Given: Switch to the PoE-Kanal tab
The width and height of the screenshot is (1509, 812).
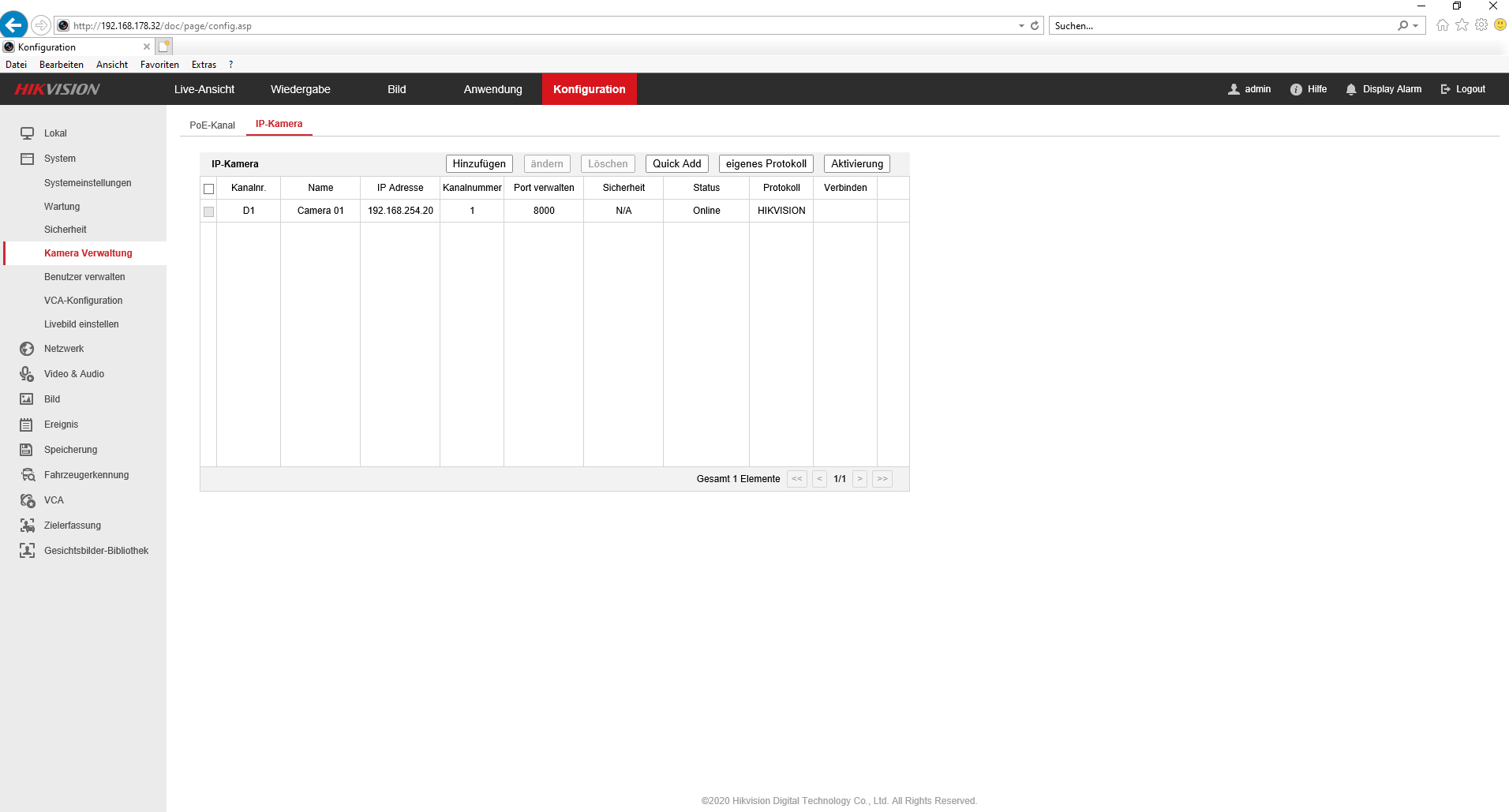Looking at the screenshot, I should coord(212,125).
